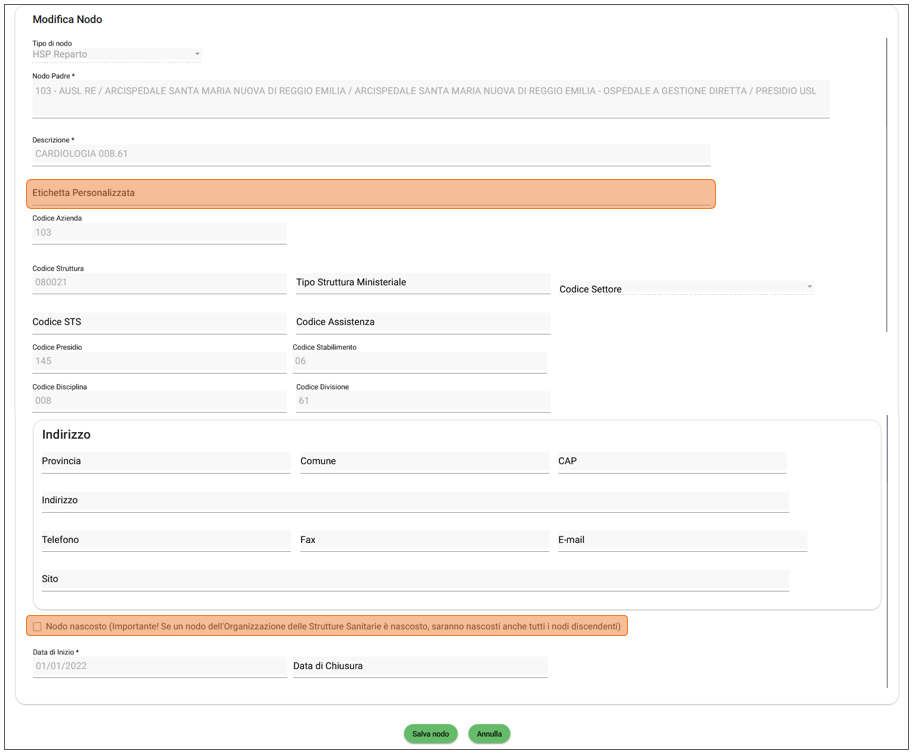Click the Salva nodo button
This screenshot has height=753, width=913.
431,734
